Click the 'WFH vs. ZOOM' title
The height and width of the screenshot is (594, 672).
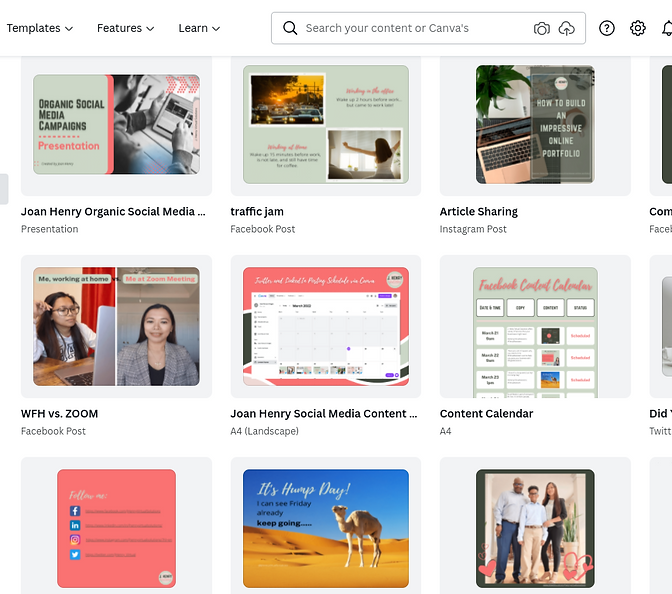(x=59, y=414)
